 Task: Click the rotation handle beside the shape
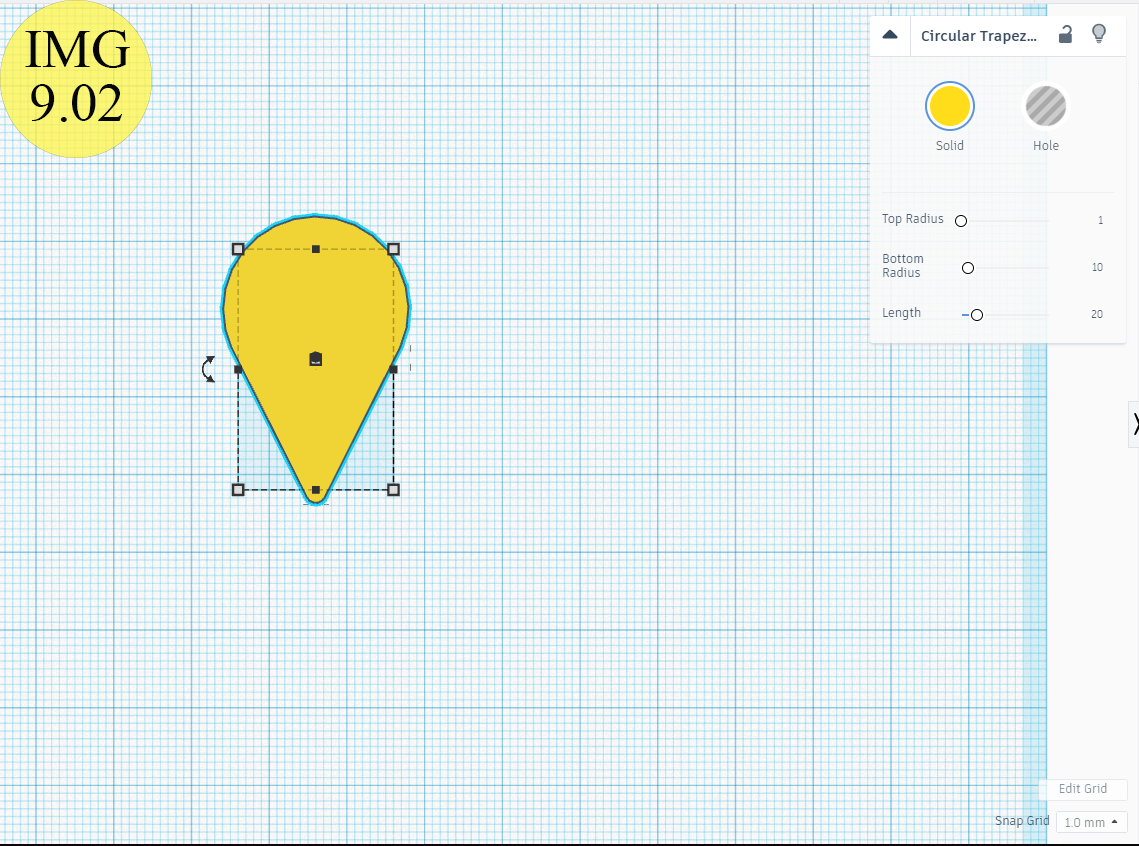tap(208, 369)
